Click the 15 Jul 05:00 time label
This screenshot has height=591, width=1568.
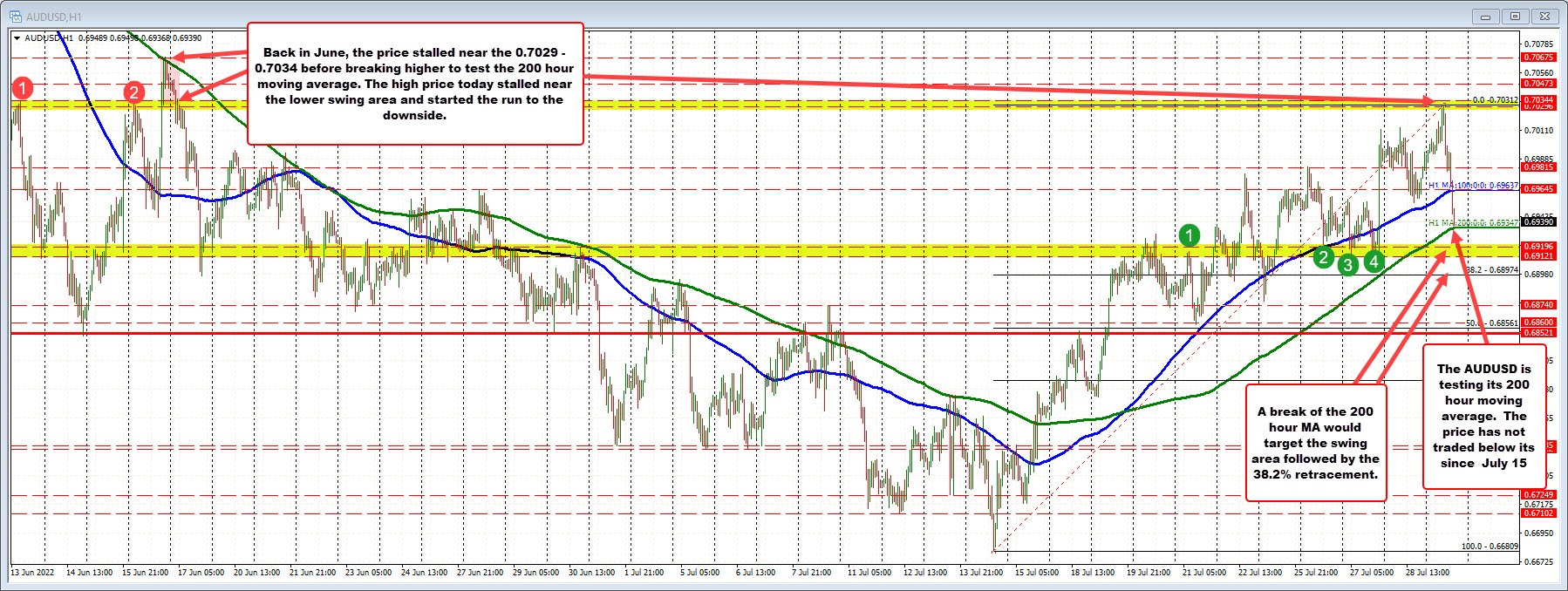click(1039, 573)
